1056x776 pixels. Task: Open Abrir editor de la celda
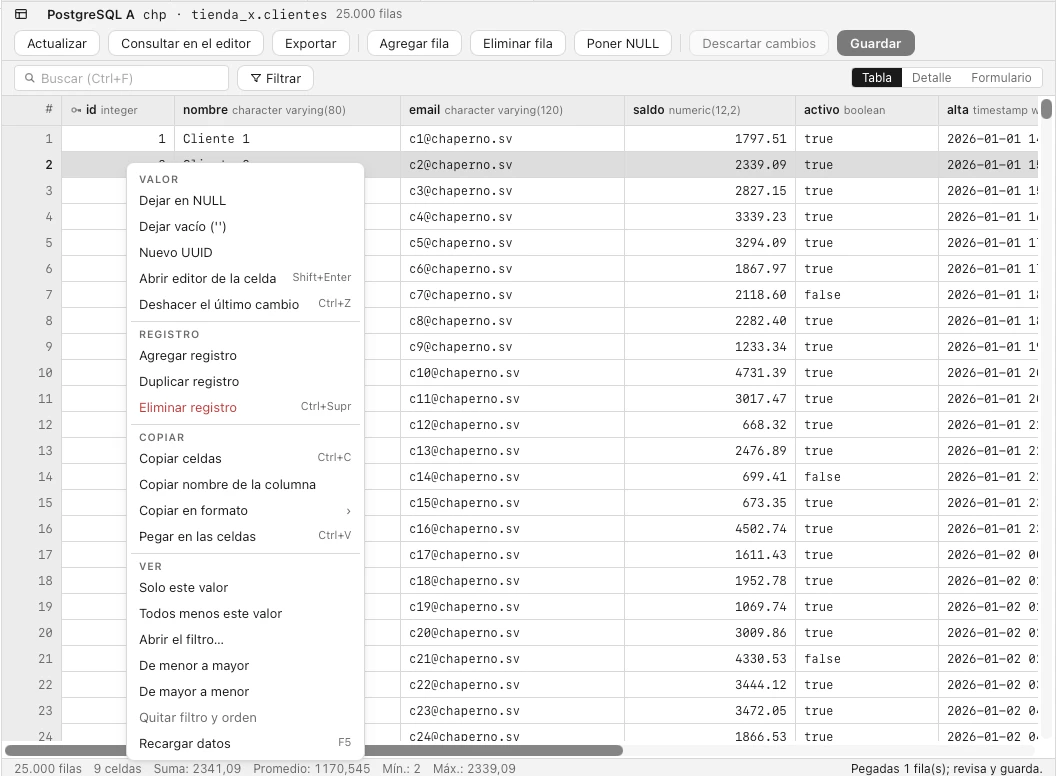(x=245, y=279)
